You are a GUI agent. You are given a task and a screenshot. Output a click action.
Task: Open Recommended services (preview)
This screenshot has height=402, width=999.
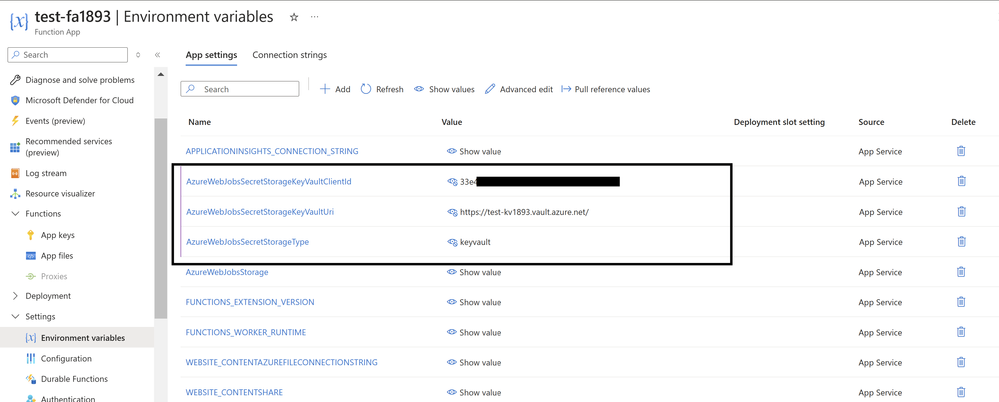pyautogui.click(x=69, y=147)
